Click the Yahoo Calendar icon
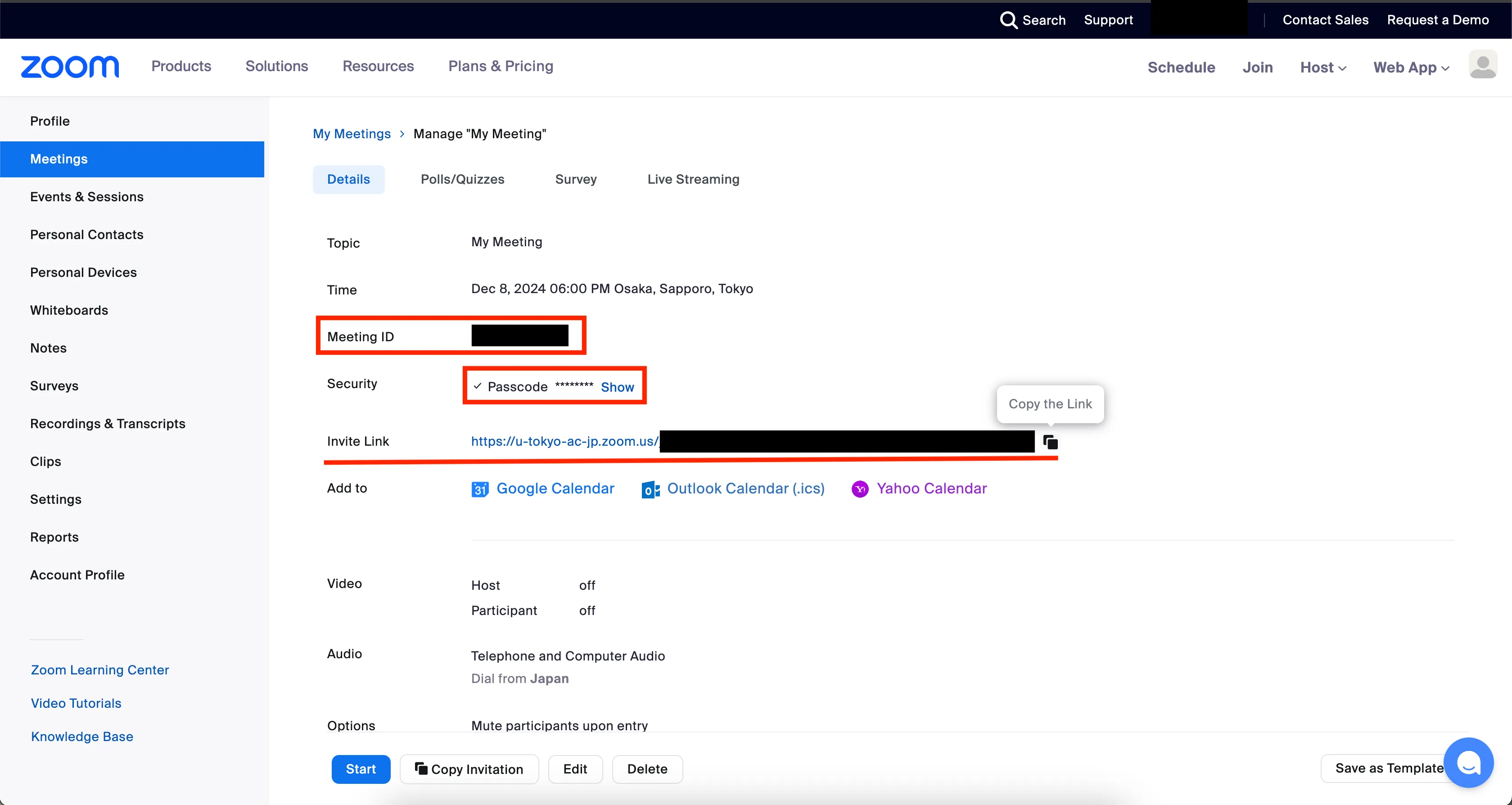Screen dimensions: 1512x805 click(x=860, y=489)
